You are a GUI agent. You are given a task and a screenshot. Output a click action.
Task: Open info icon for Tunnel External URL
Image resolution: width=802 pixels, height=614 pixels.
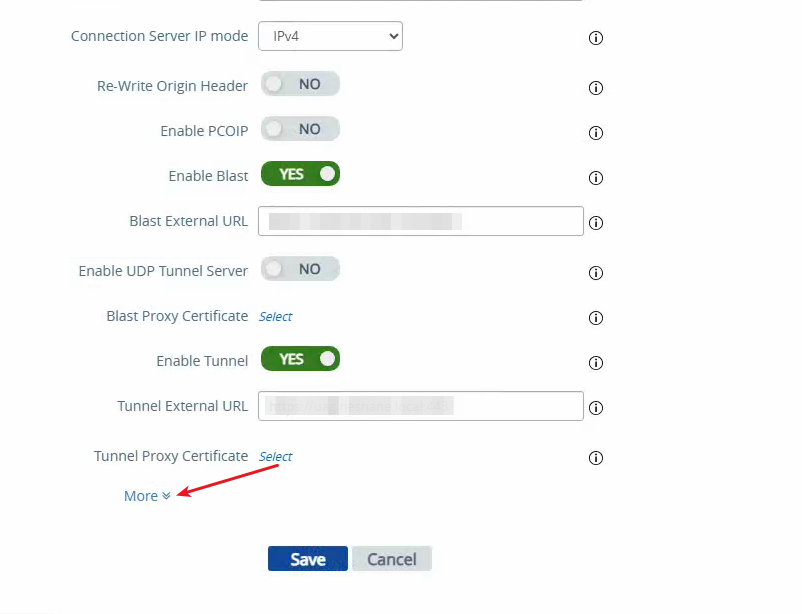coord(596,408)
